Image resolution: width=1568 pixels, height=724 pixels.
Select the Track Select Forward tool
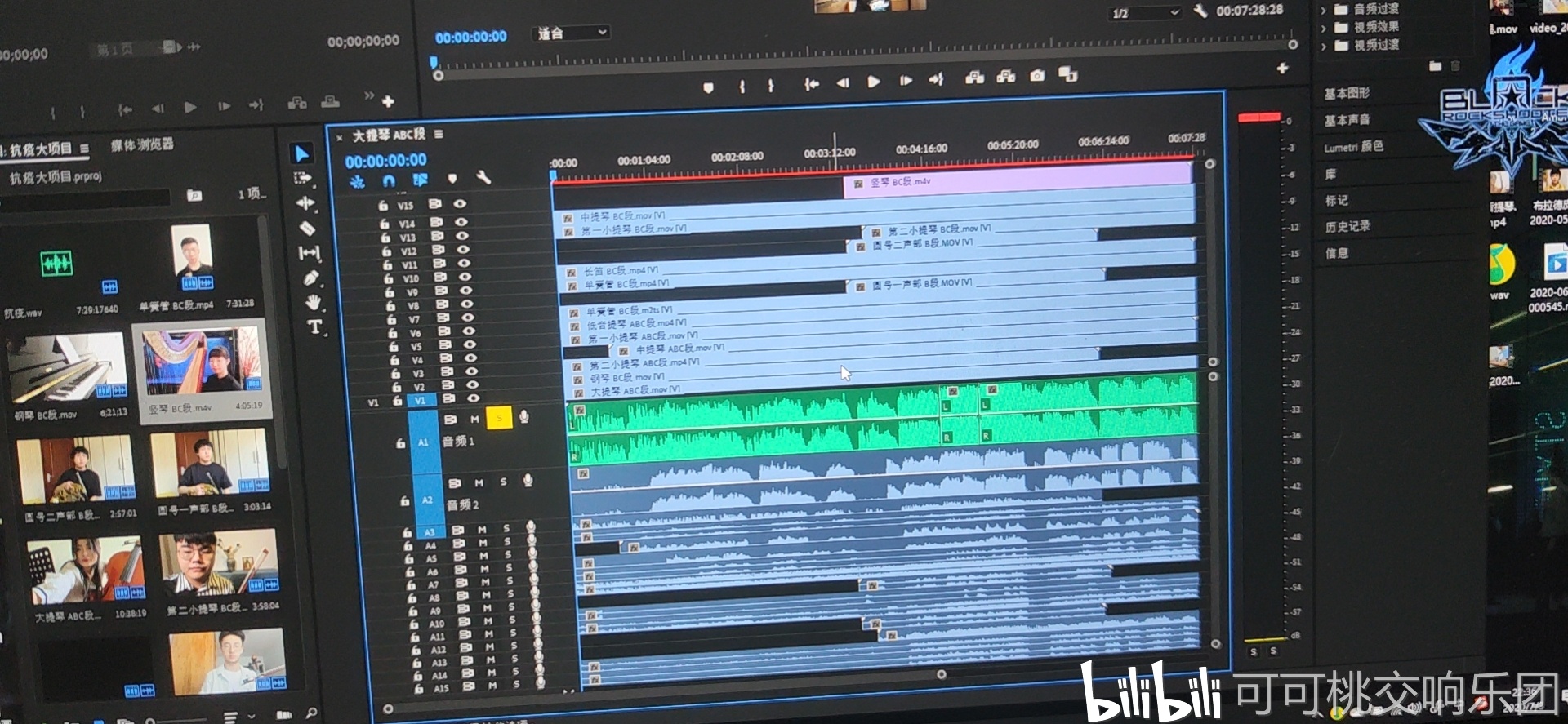coord(303,178)
